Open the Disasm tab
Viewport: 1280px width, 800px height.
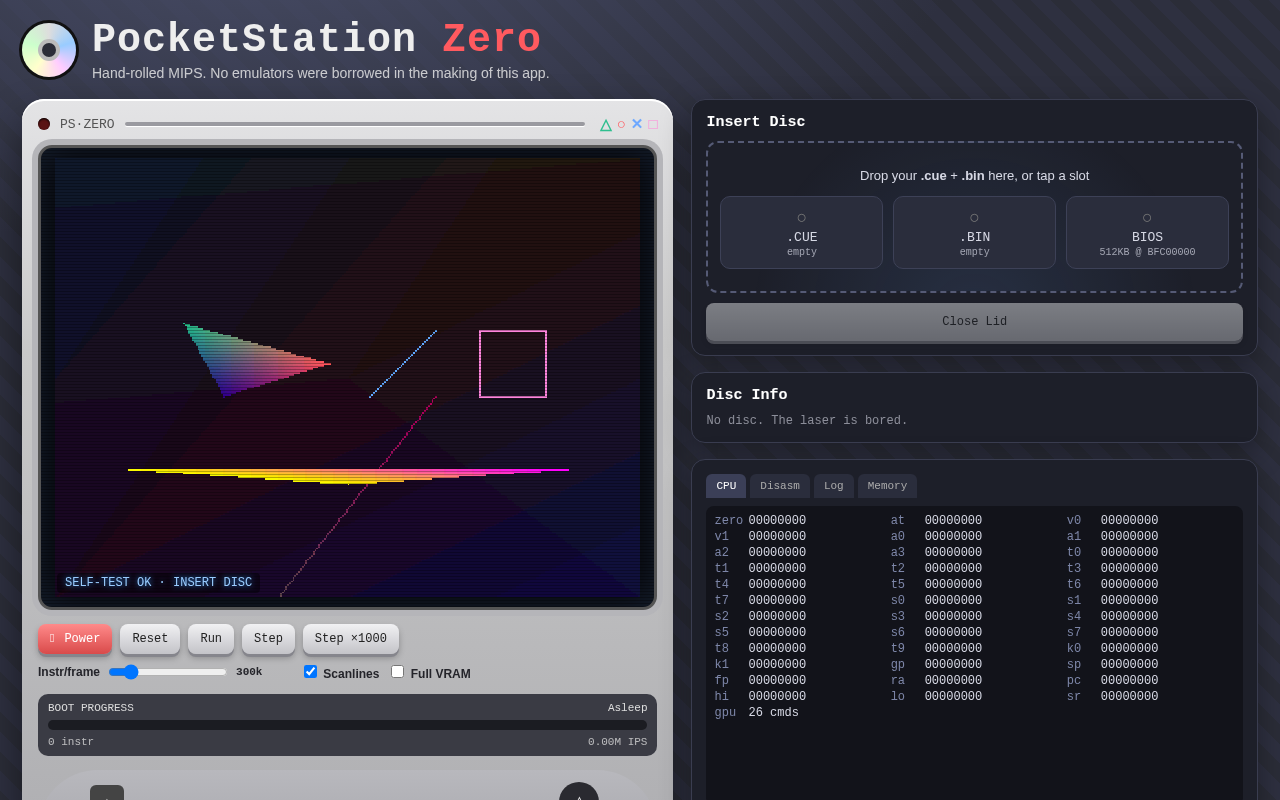coord(780,486)
